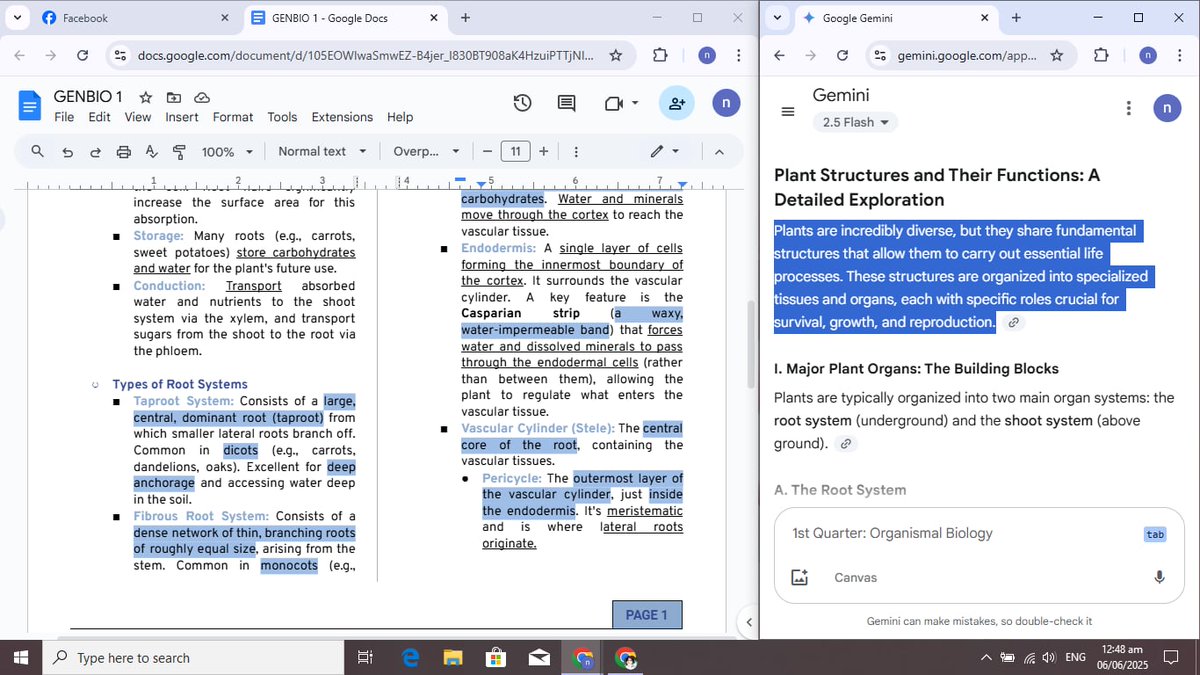This screenshot has height=675, width=1200.
Task: Run spelling and grammar check icon
Action: point(152,152)
